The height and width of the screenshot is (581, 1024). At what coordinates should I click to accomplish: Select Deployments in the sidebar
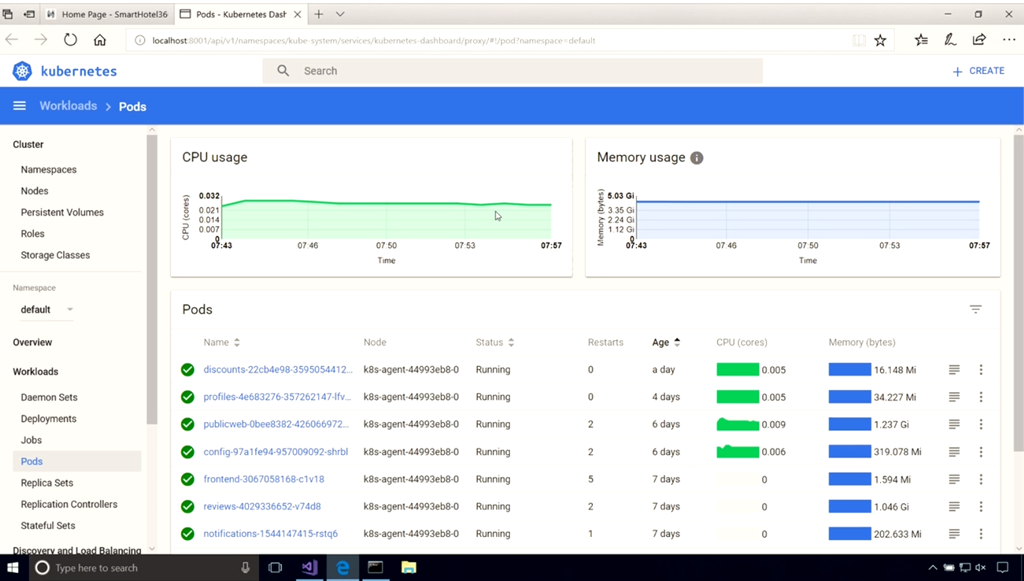pyautogui.click(x=48, y=419)
